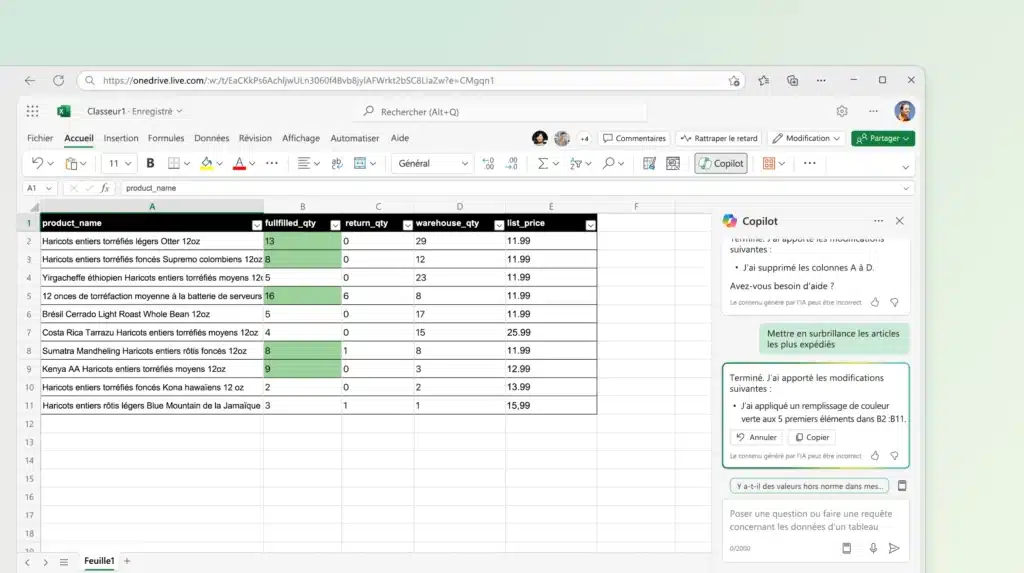Click the Partager button

click(x=883, y=139)
